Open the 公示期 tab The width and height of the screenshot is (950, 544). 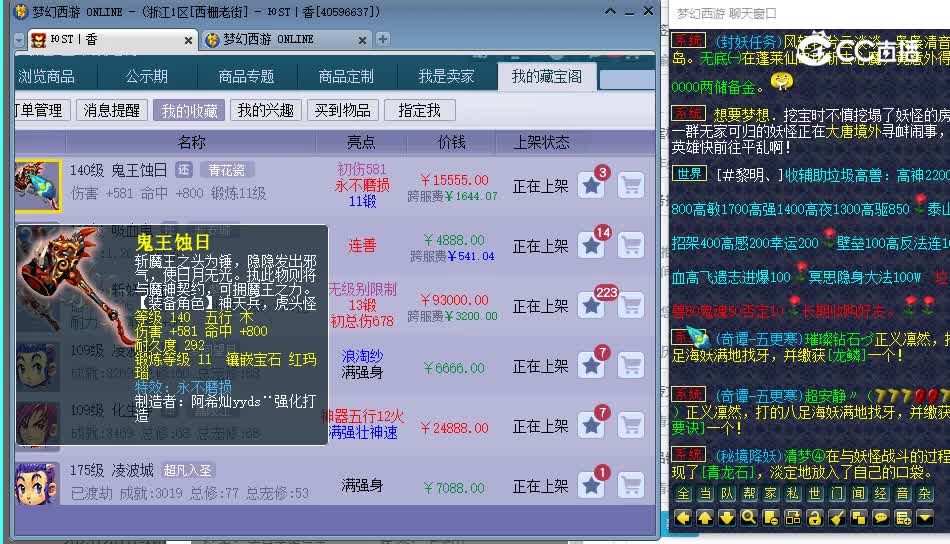point(147,76)
